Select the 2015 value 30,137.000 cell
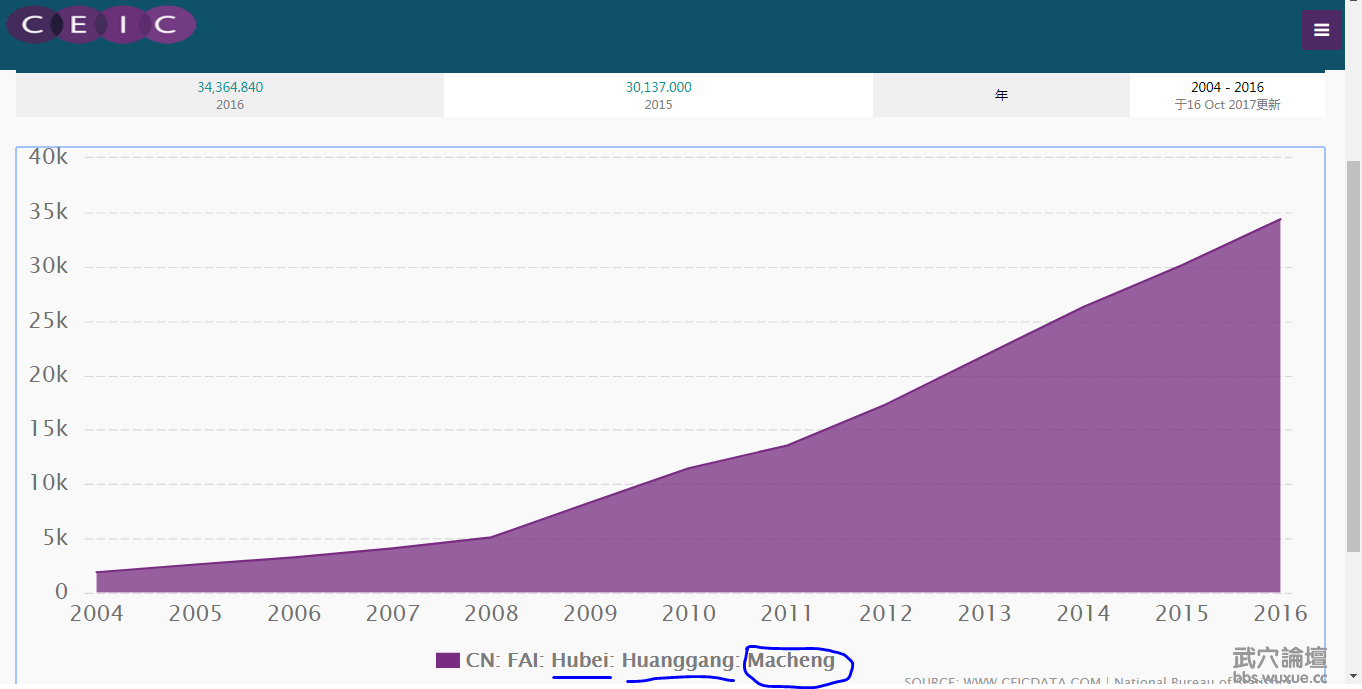The width and height of the screenshot is (1362, 689). [x=658, y=95]
